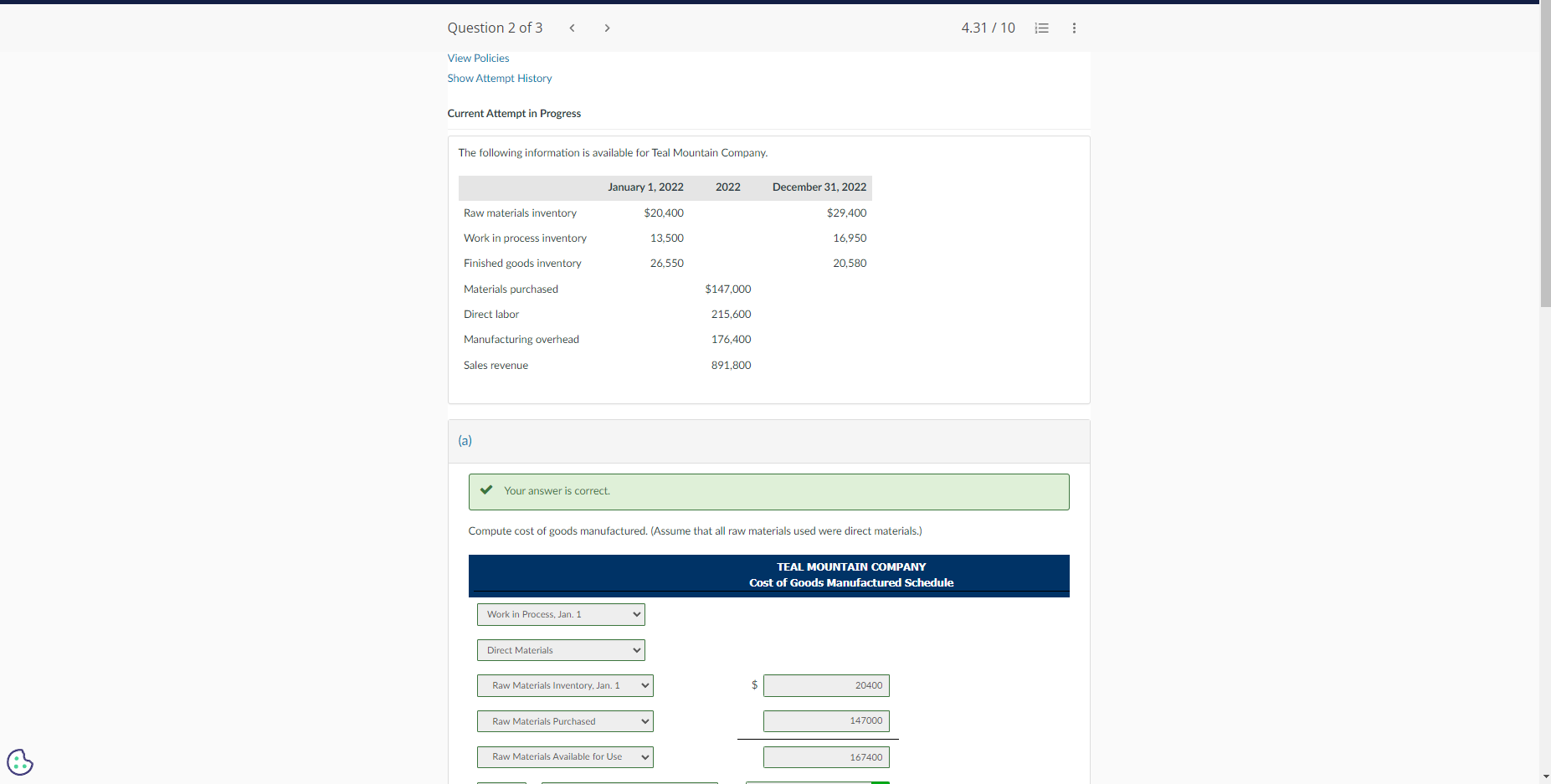Select the $29,400 raw materials ending value
This screenshot has width=1551, height=784.
(846, 213)
